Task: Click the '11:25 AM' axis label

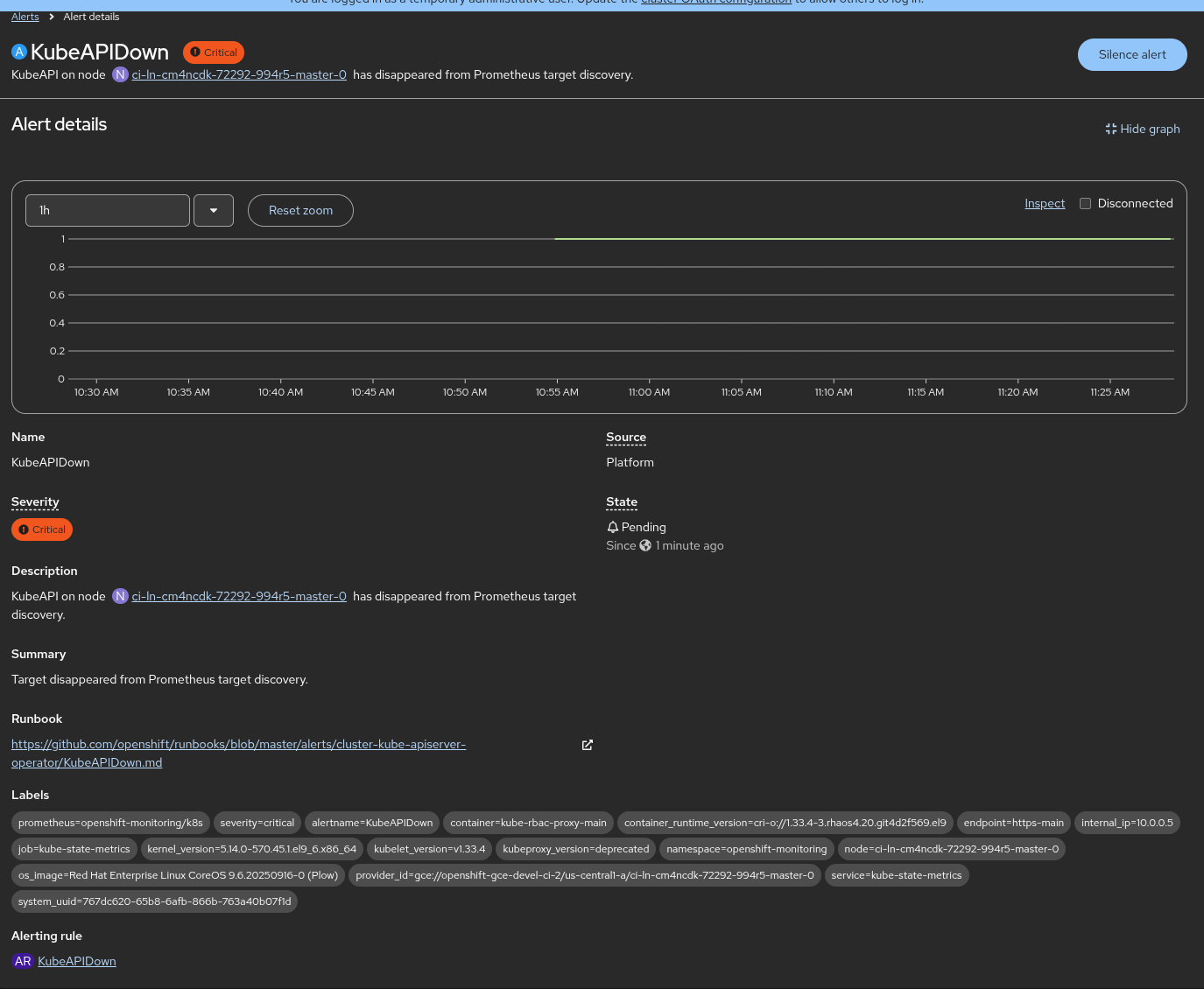Action: click(x=1110, y=392)
